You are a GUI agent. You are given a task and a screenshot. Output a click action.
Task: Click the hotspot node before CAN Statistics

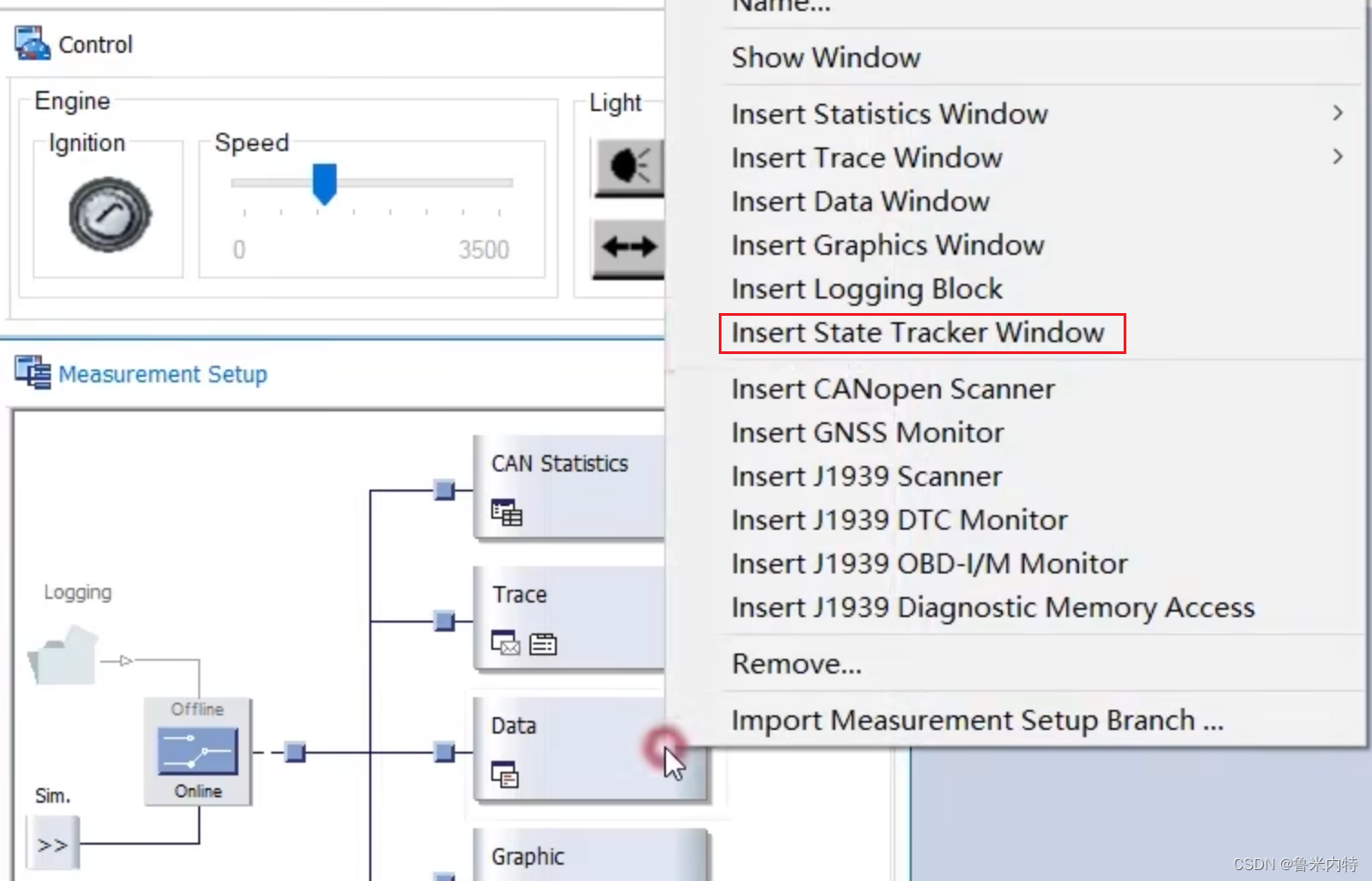(444, 491)
